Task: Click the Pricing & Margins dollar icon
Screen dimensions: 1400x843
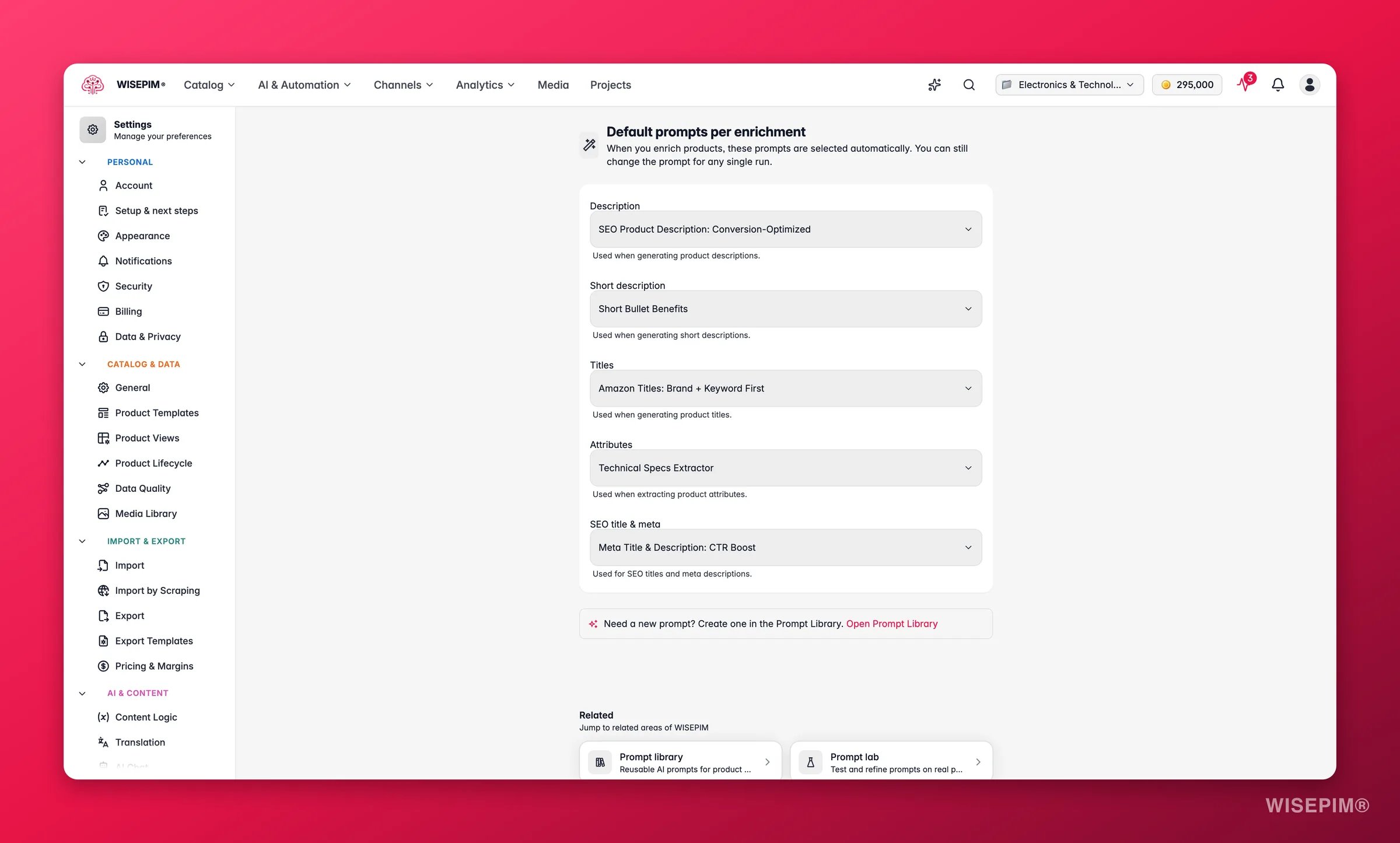Action: click(x=103, y=666)
